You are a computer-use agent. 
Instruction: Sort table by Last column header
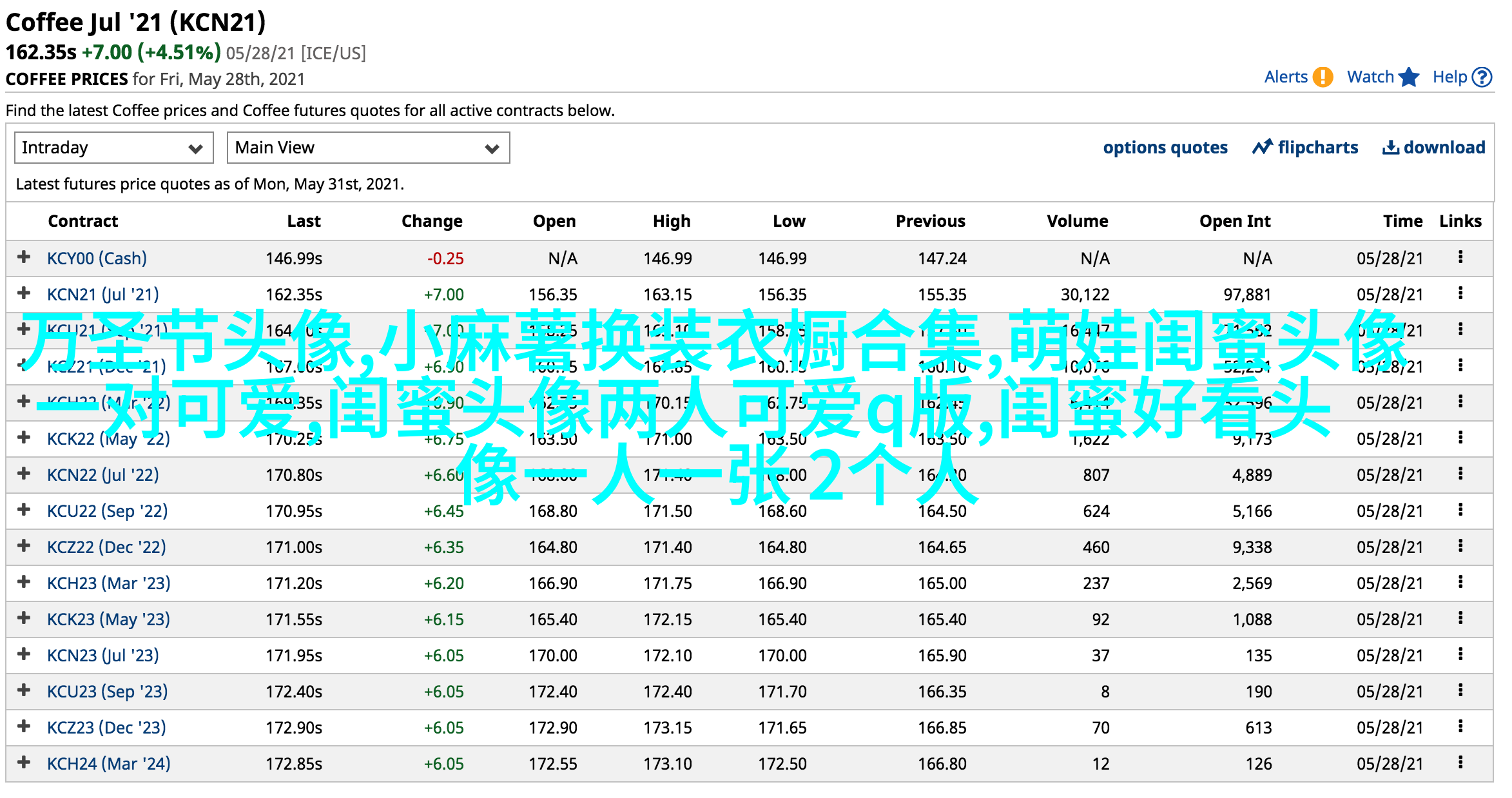pos(304,221)
